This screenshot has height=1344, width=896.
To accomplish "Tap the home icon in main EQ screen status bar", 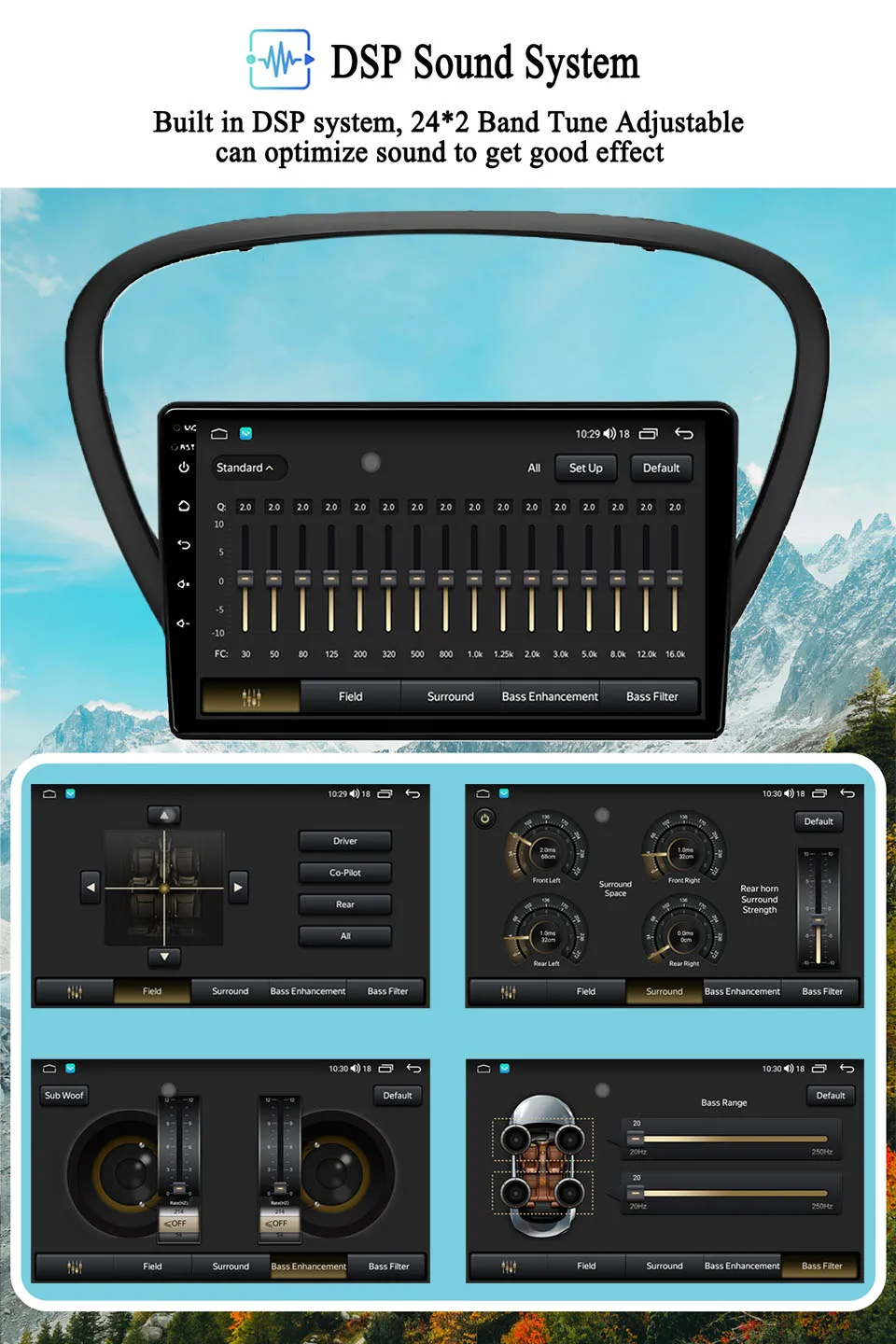I will 219,434.
